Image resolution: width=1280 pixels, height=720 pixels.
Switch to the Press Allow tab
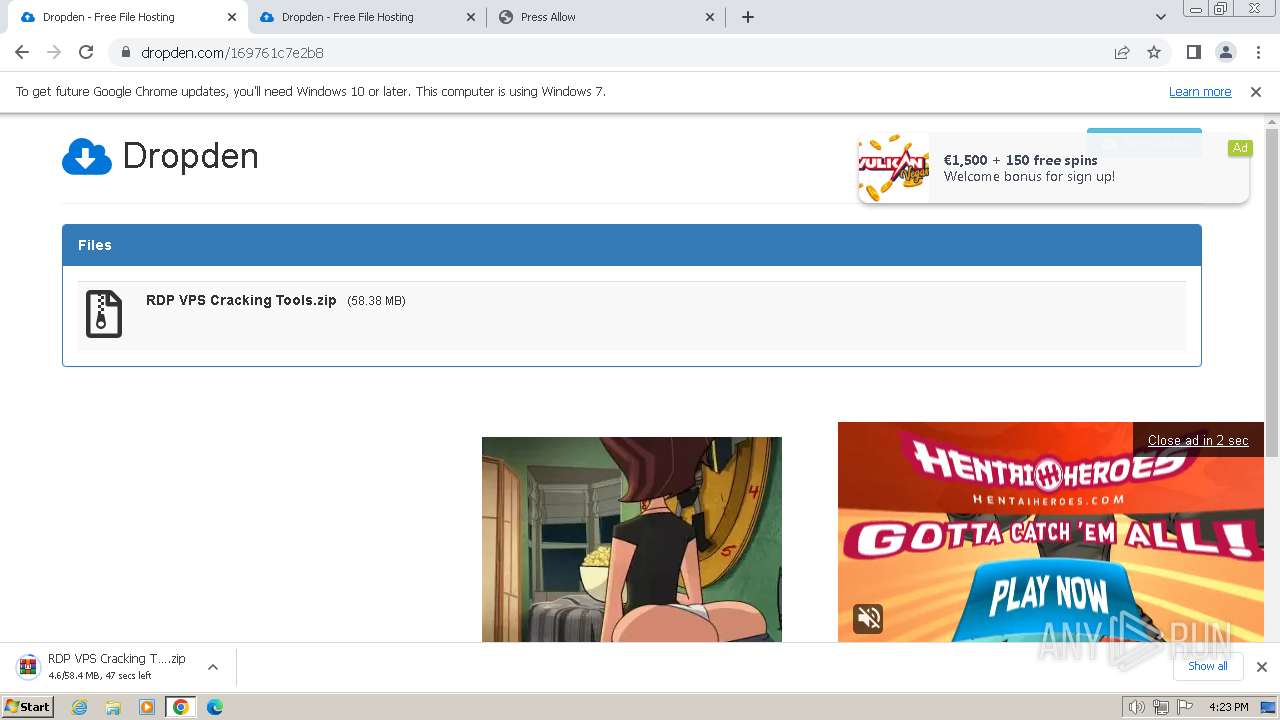click(x=606, y=17)
